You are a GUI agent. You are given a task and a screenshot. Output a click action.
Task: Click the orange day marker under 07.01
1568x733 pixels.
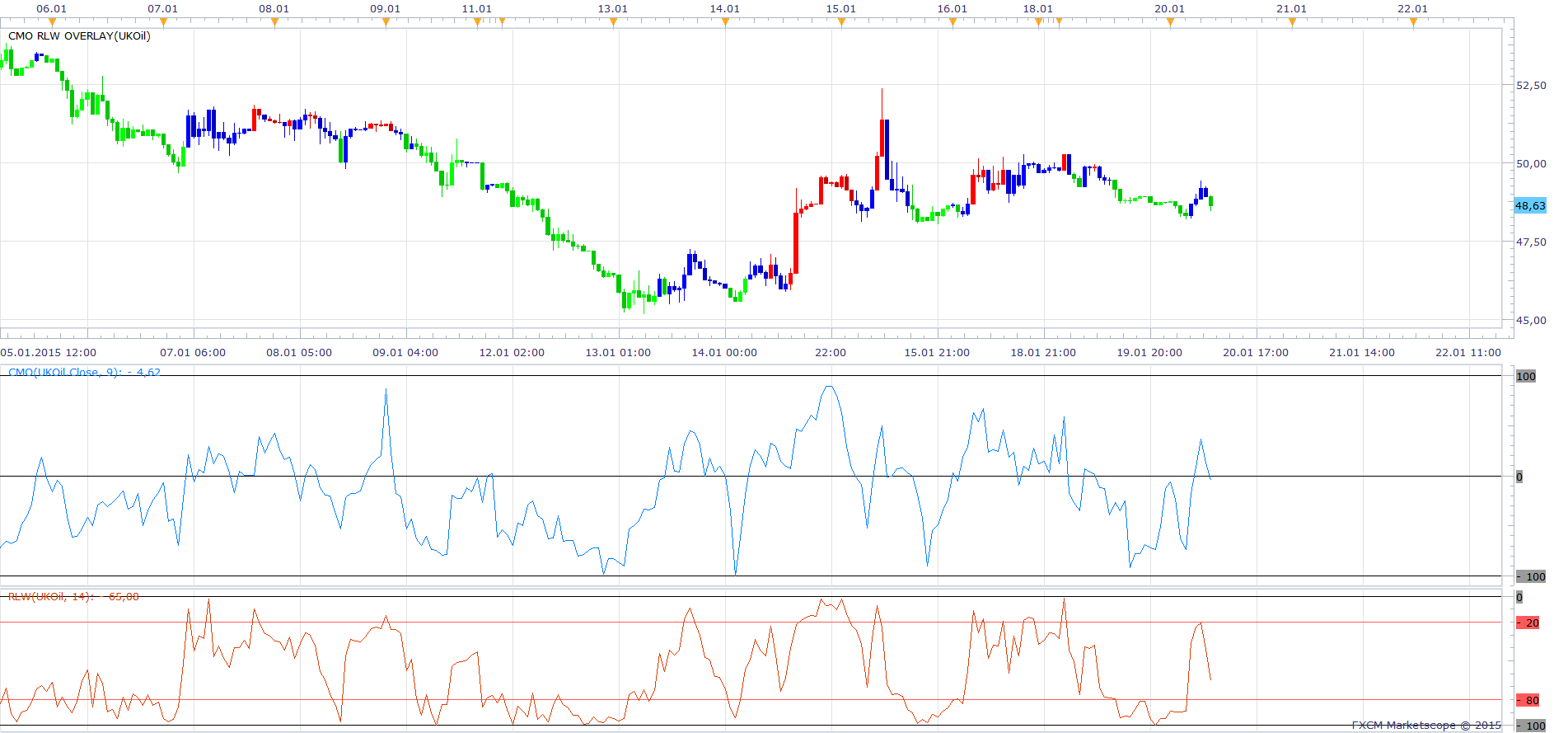click(x=163, y=22)
